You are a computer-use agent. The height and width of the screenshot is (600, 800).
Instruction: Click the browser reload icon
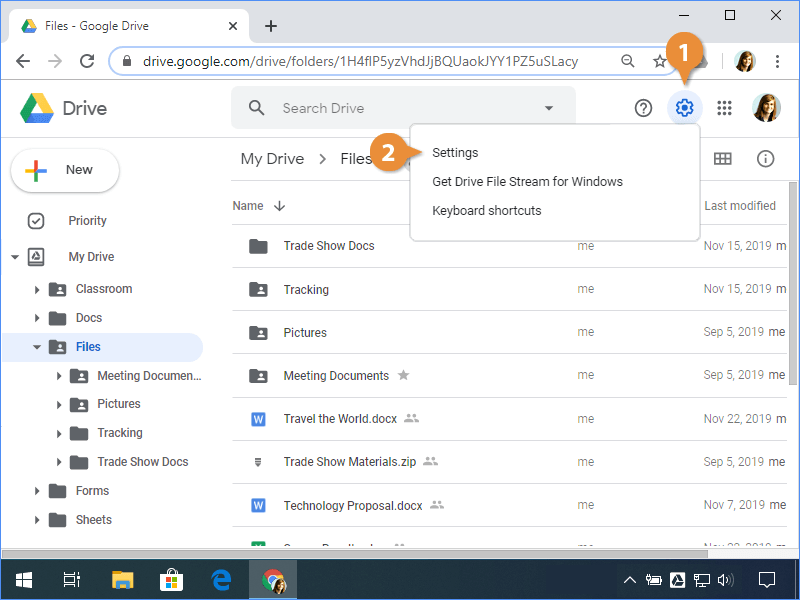coord(86,61)
